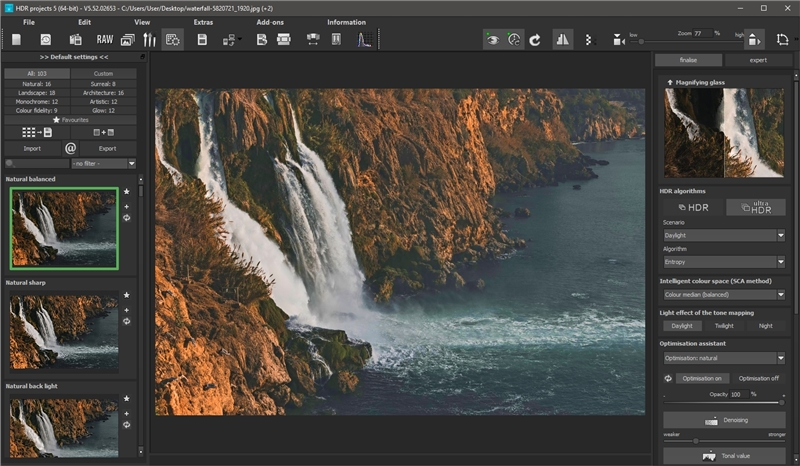Open the 'no filter' preset dropdown
Screen dimensions: 800x466
pyautogui.click(x=103, y=163)
